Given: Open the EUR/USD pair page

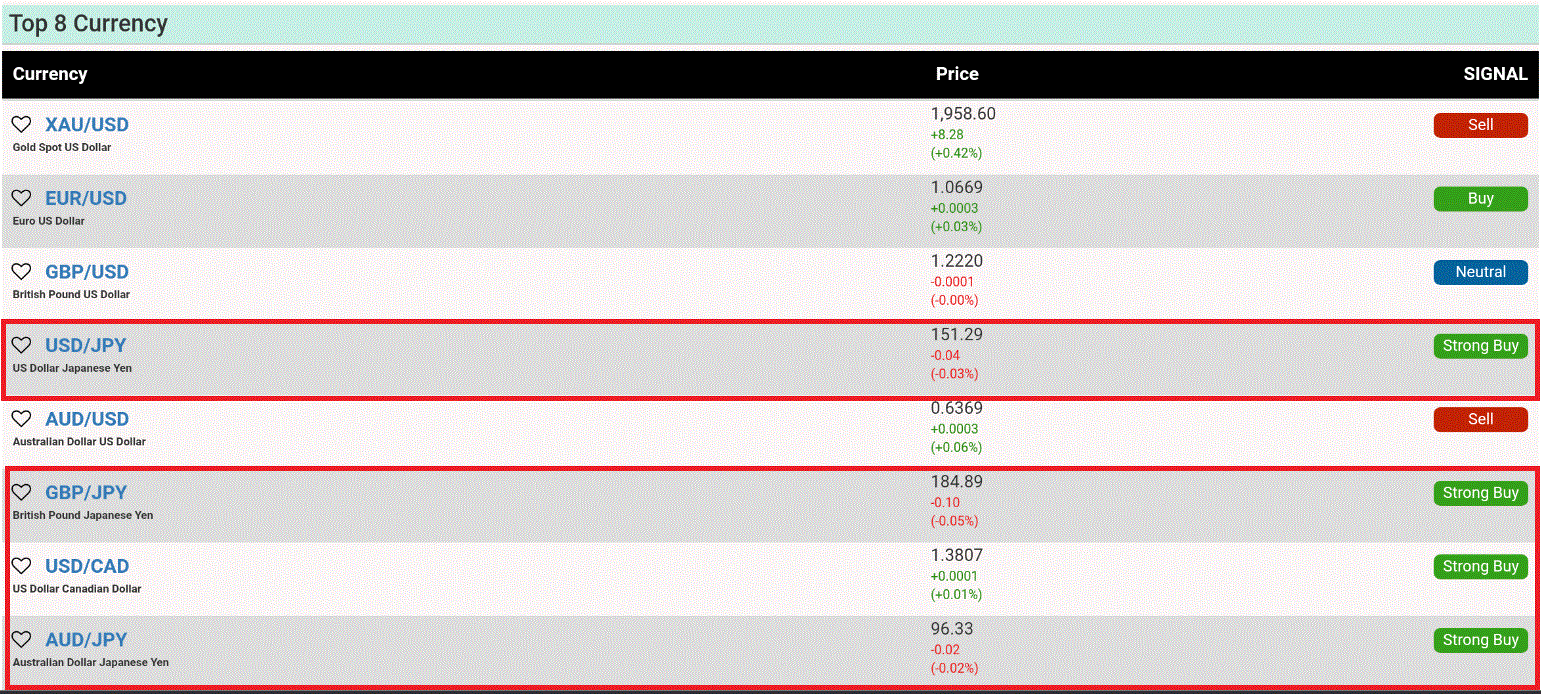Looking at the screenshot, I should coord(86,198).
